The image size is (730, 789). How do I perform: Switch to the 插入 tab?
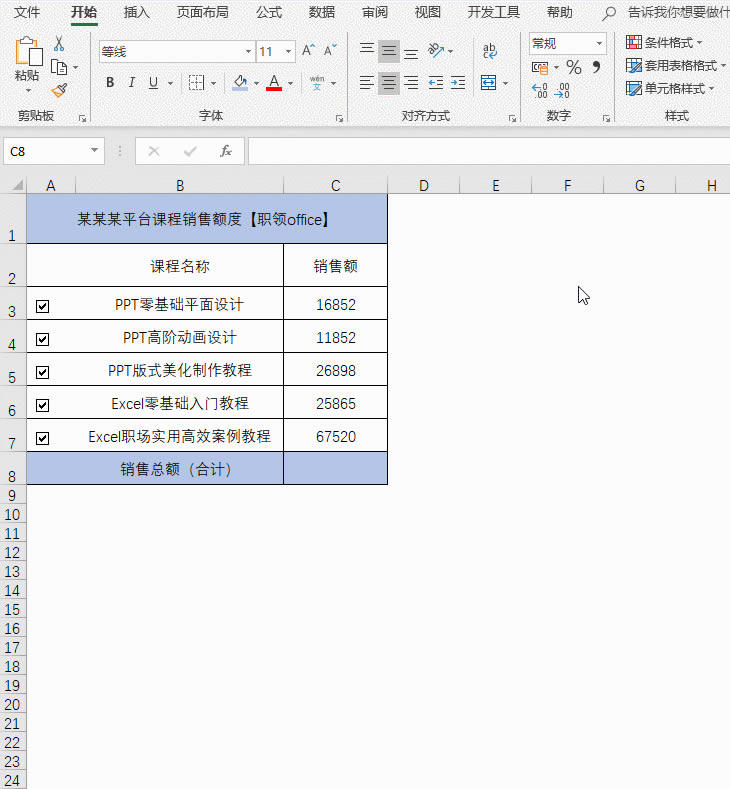pos(136,12)
